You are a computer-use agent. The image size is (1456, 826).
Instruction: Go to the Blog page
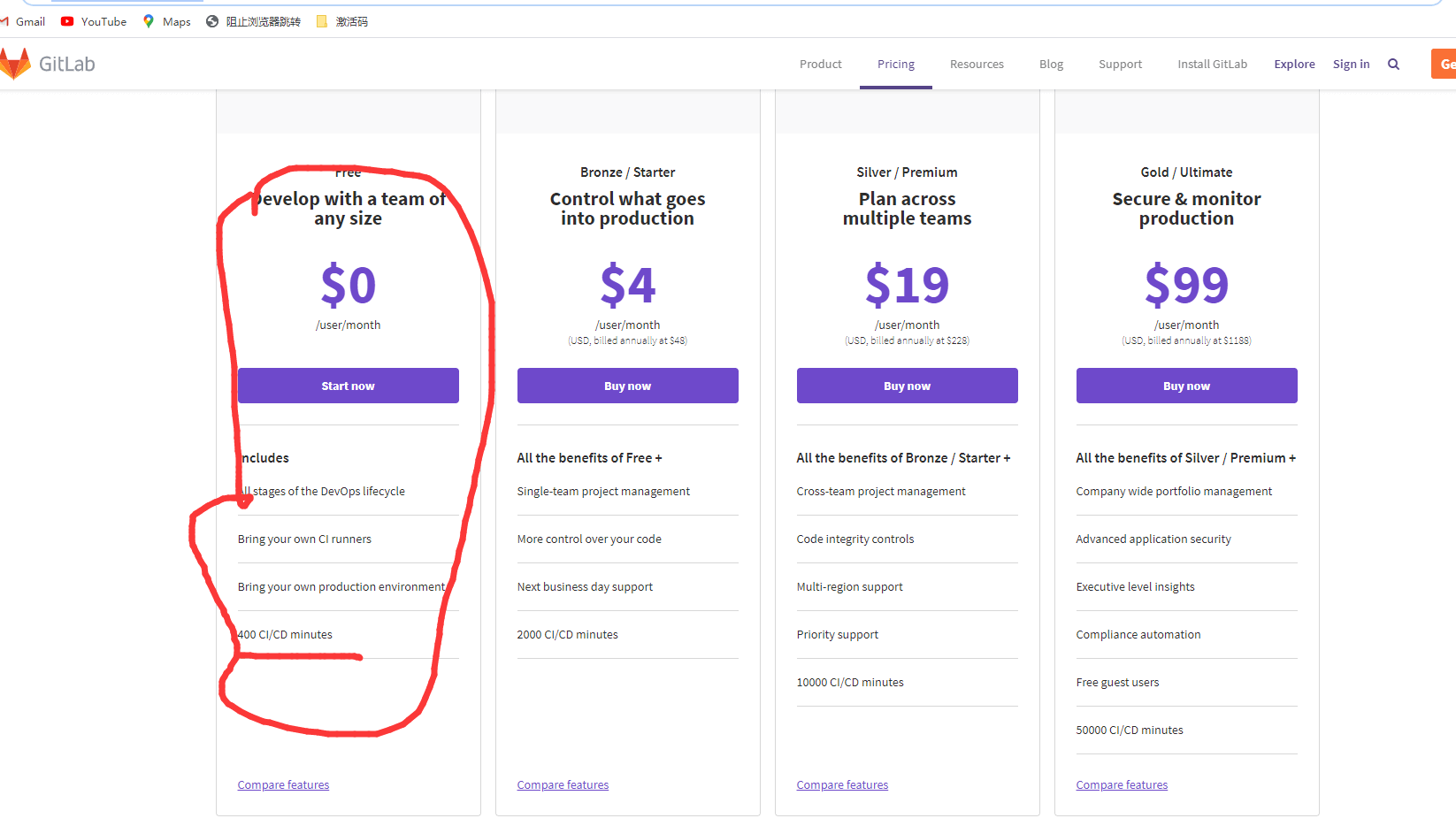click(x=1051, y=65)
